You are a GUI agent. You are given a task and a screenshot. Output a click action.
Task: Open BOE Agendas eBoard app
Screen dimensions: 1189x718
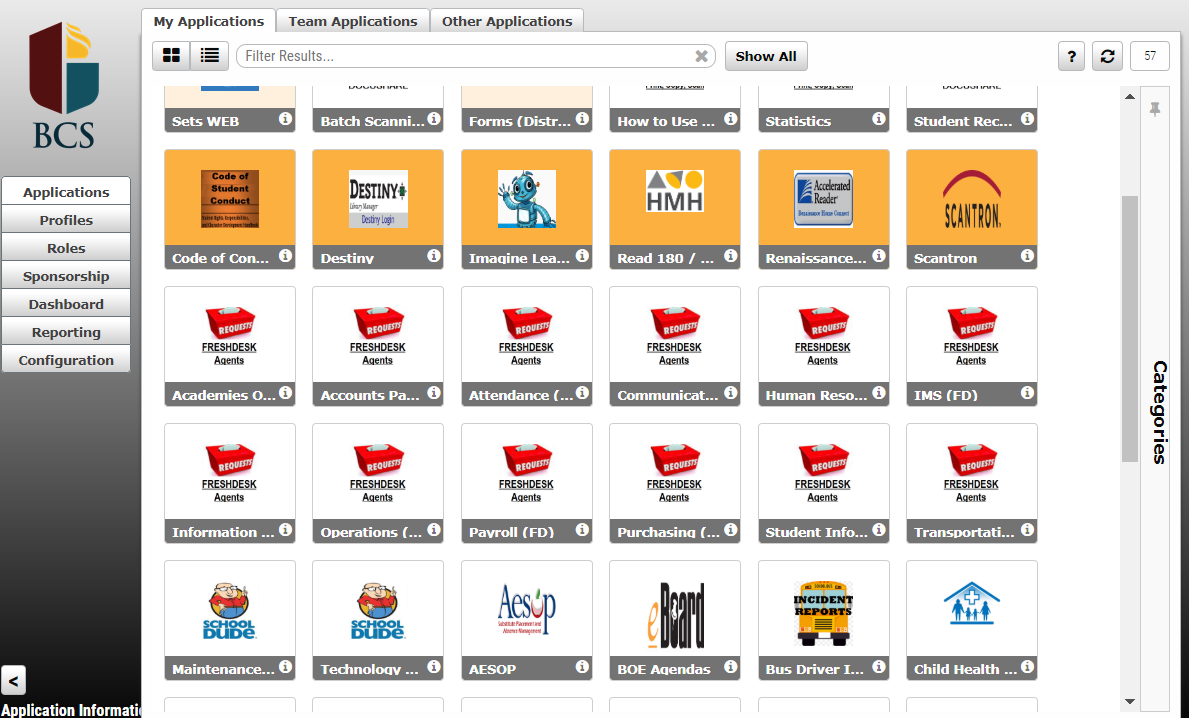click(675, 621)
